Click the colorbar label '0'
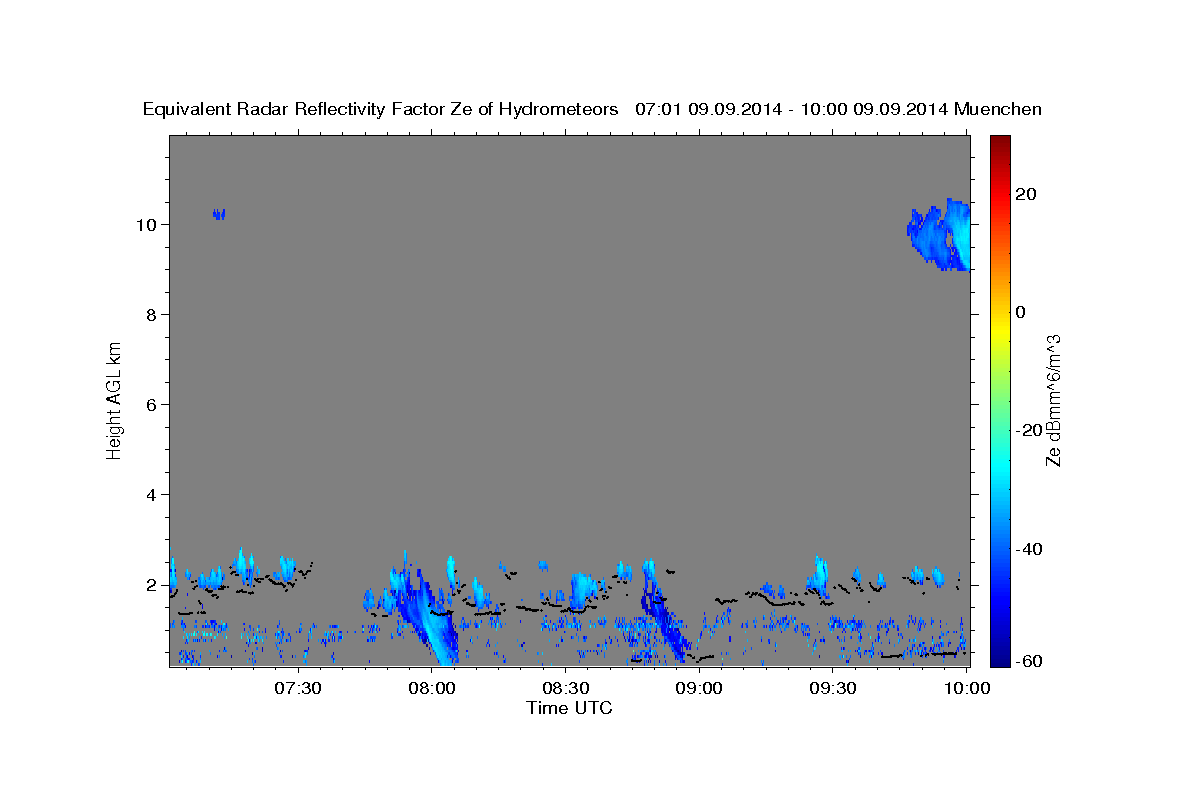This screenshot has height=800, width=1200. tap(1021, 312)
